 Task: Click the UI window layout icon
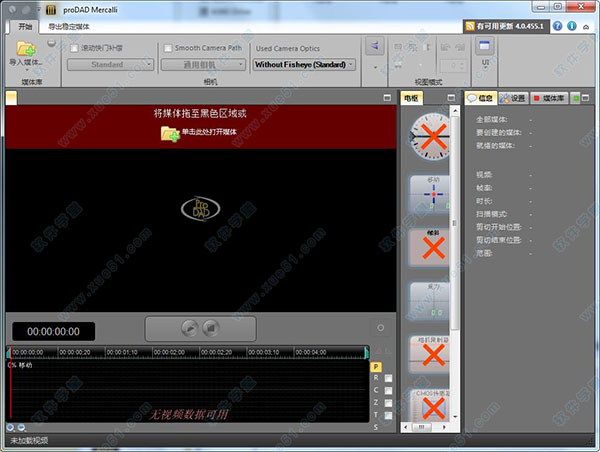484,45
